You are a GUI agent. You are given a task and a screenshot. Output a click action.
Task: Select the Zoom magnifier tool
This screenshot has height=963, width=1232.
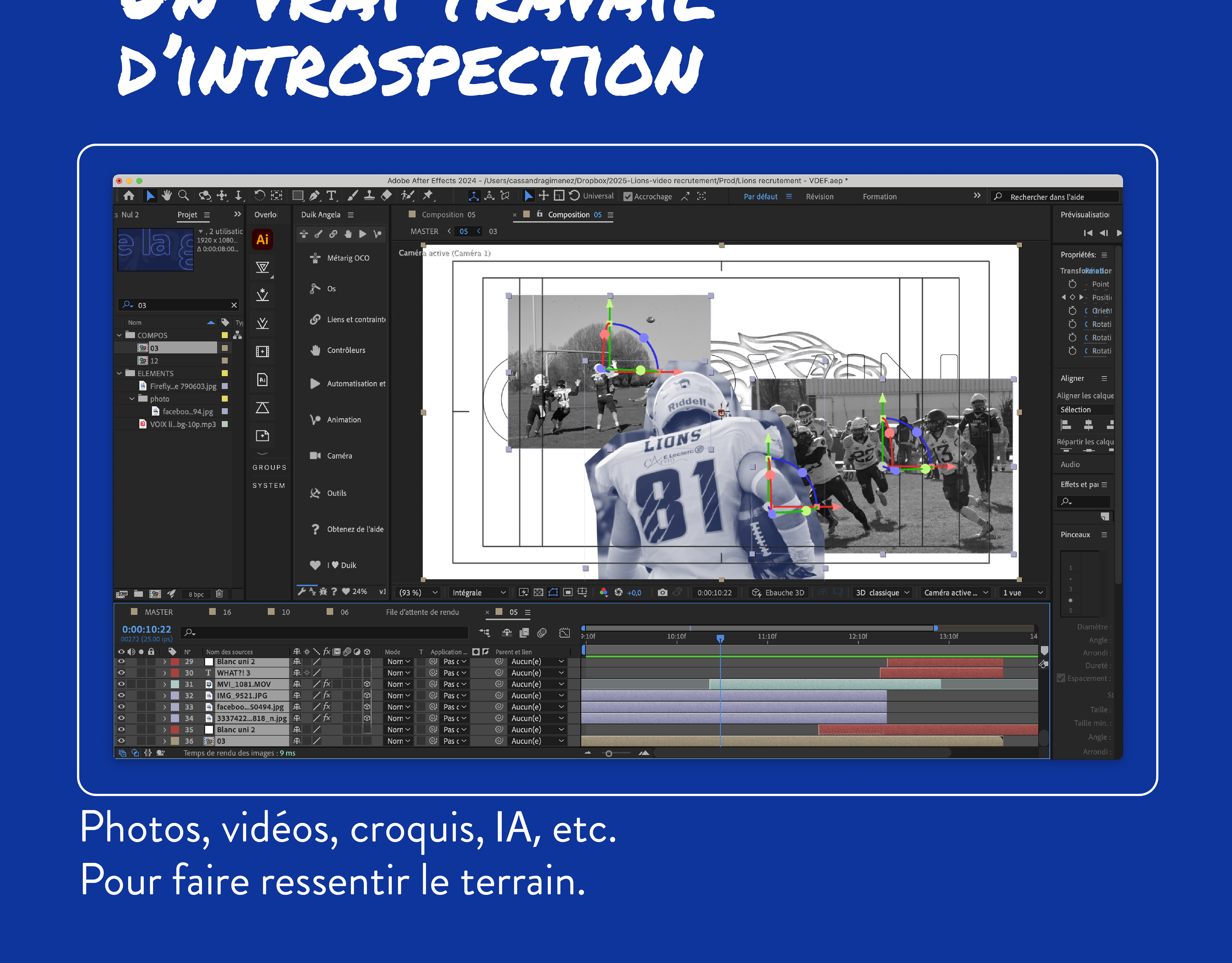click(183, 196)
